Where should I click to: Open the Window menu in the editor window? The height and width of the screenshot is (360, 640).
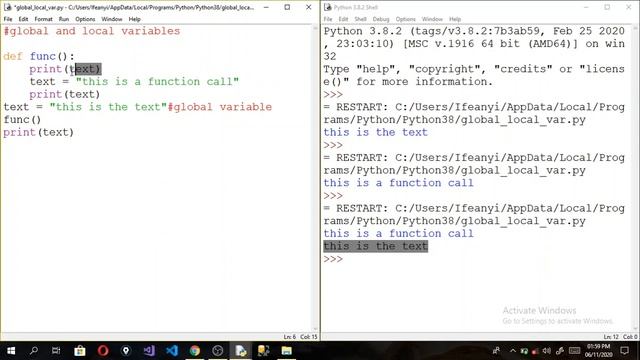[x=112, y=19]
